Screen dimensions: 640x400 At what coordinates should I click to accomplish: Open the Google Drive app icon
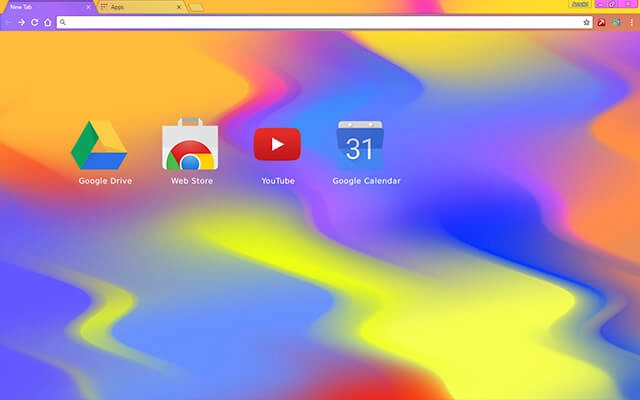coord(99,144)
